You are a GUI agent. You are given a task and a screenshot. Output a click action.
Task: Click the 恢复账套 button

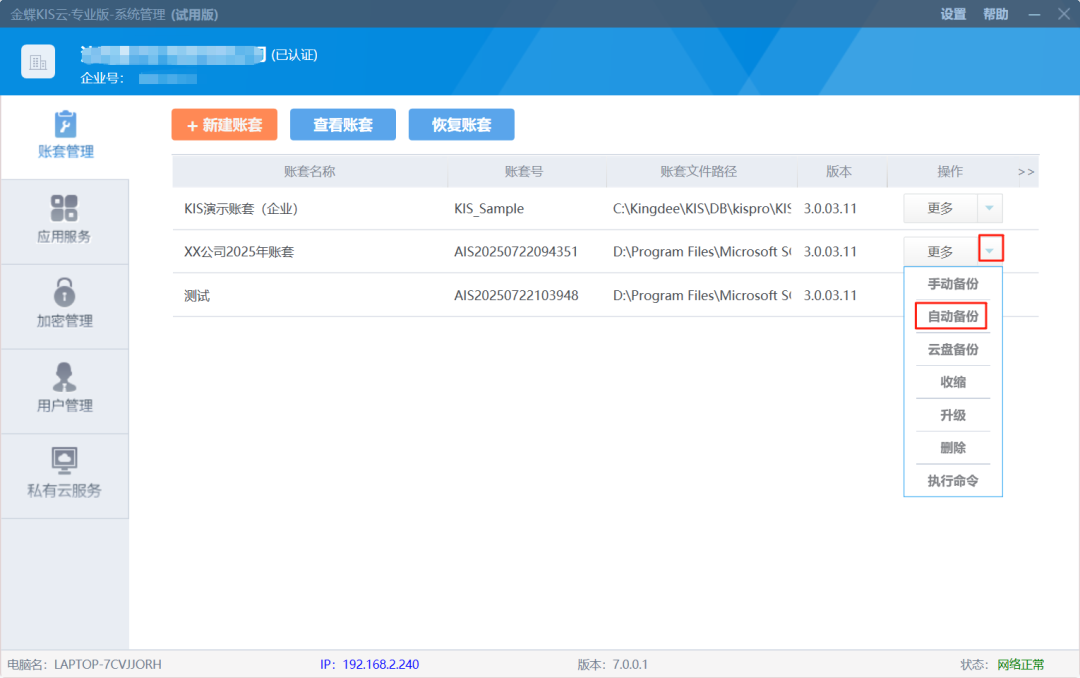click(x=461, y=125)
